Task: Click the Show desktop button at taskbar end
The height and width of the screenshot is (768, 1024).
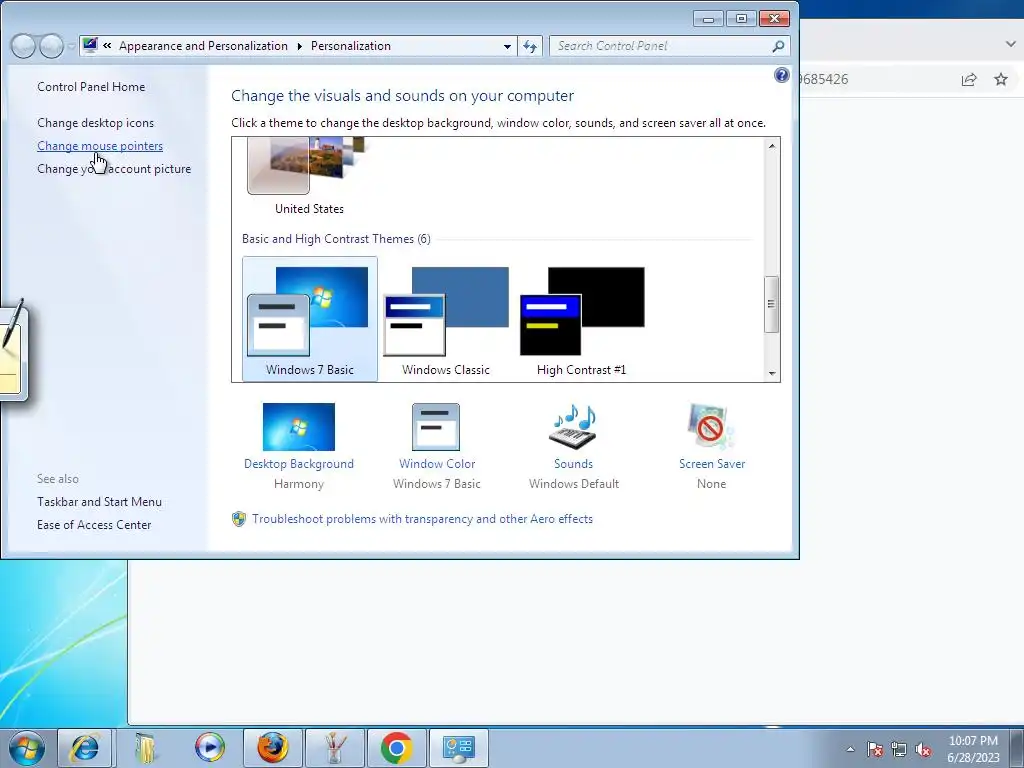Action: pos(1019,748)
